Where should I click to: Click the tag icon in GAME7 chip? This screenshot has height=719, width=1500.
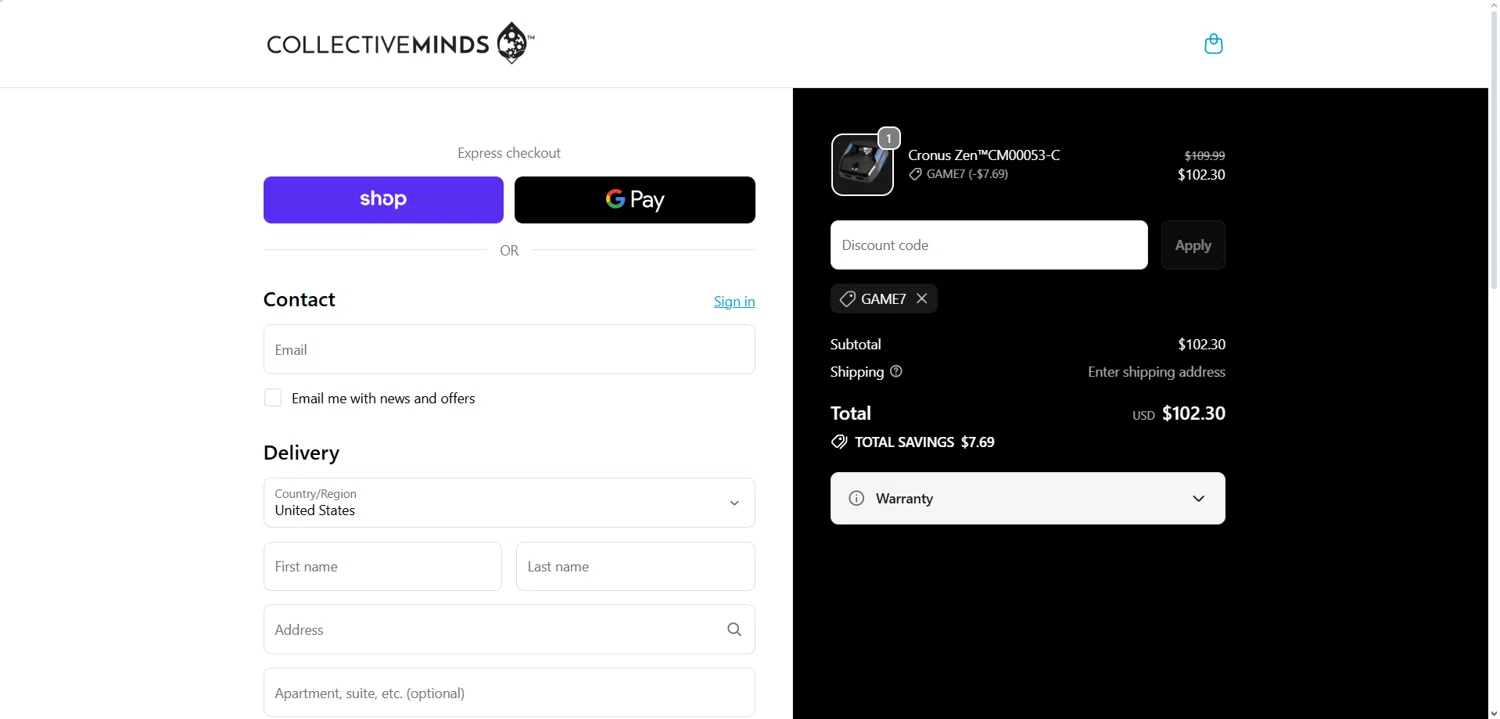847,299
